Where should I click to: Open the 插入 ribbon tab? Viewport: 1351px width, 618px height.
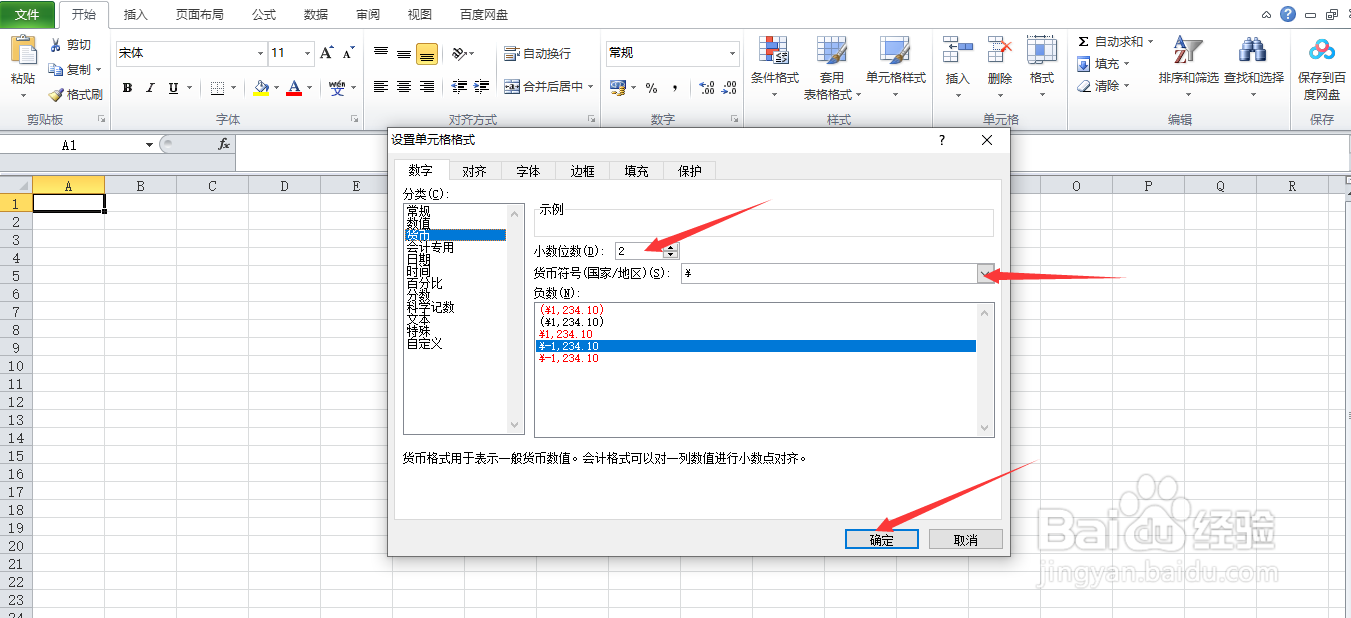tap(135, 14)
